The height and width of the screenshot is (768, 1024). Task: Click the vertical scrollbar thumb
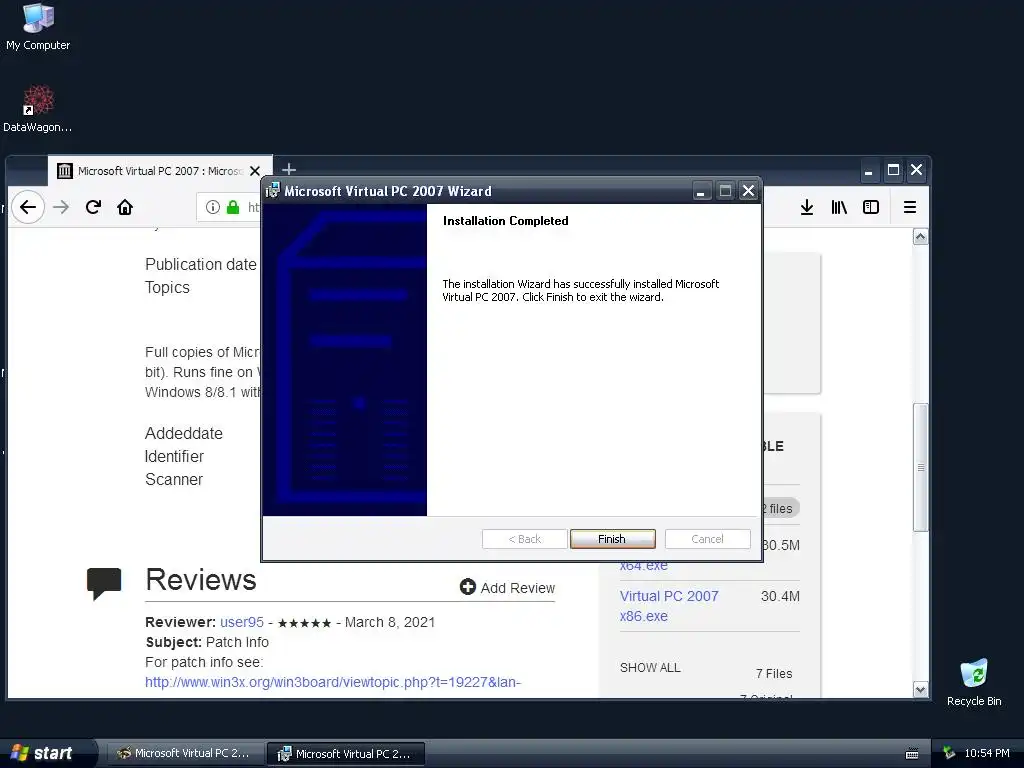920,468
